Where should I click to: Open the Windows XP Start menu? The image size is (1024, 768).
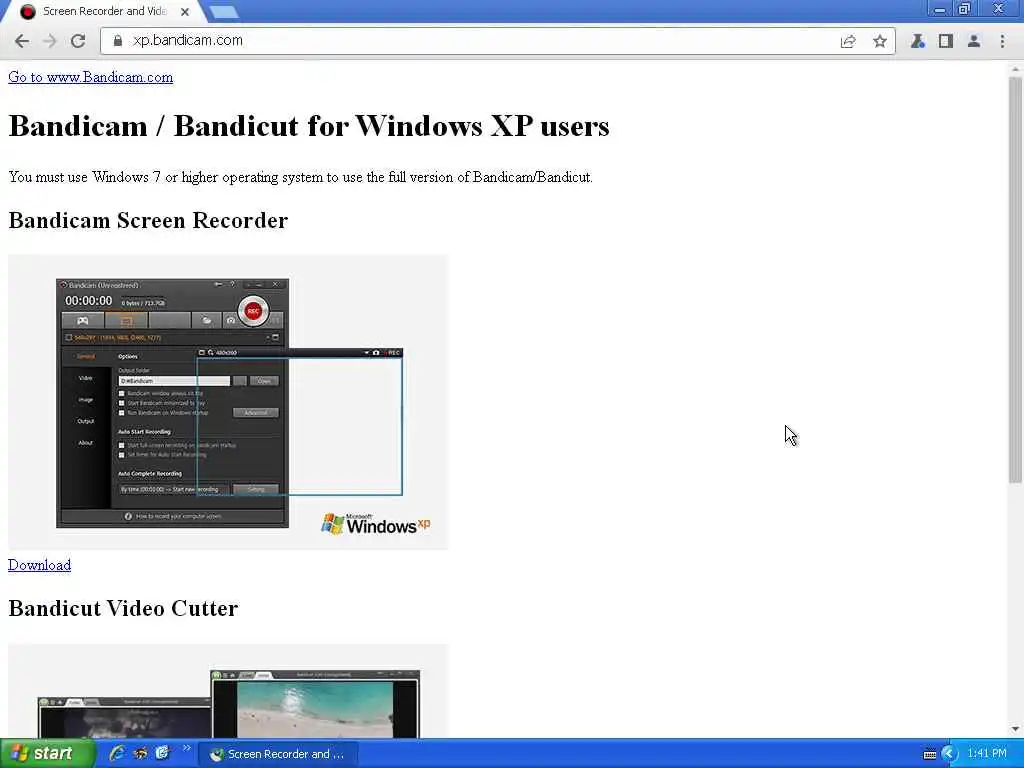pos(47,754)
